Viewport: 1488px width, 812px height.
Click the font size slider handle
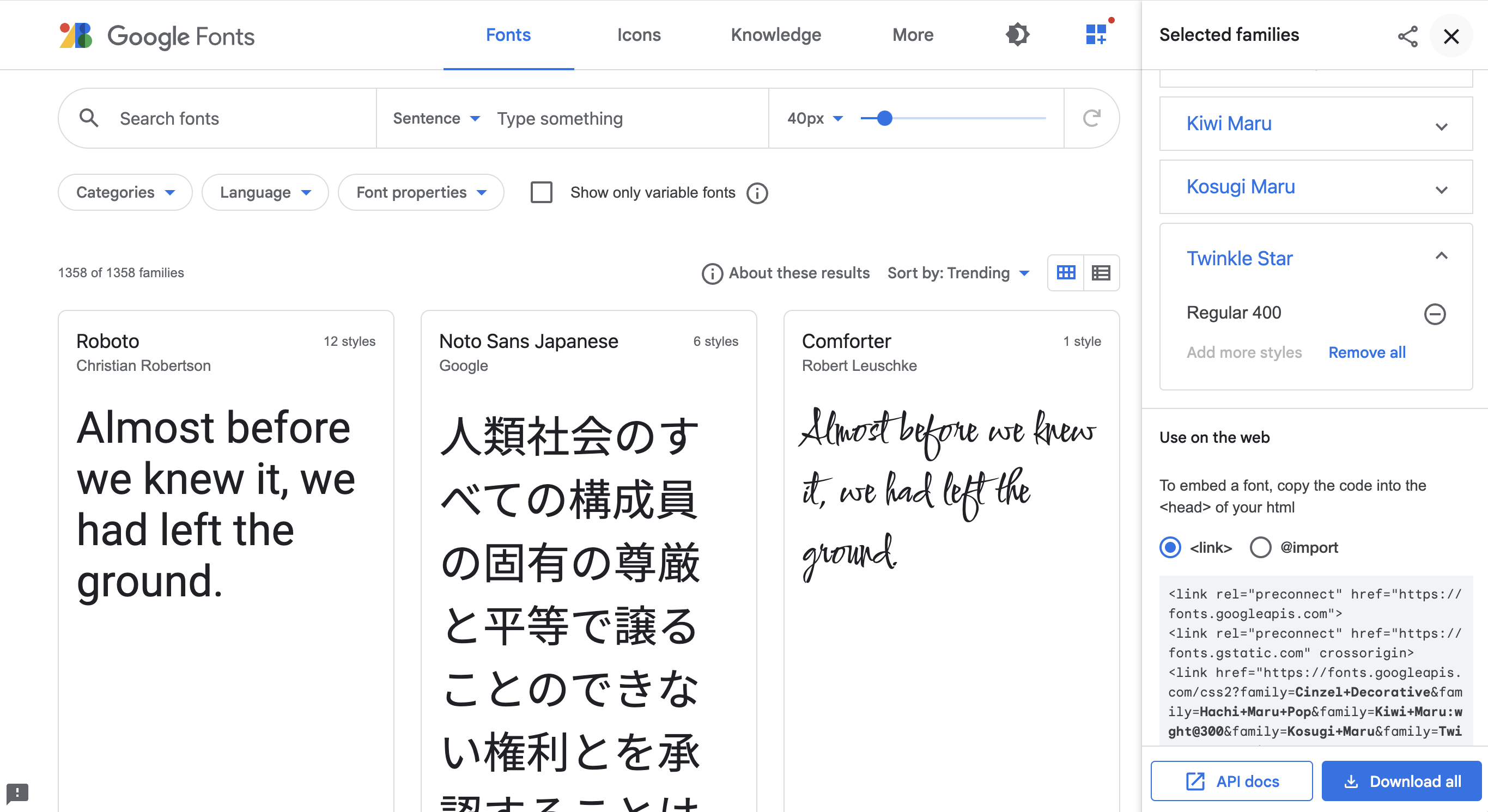(884, 118)
